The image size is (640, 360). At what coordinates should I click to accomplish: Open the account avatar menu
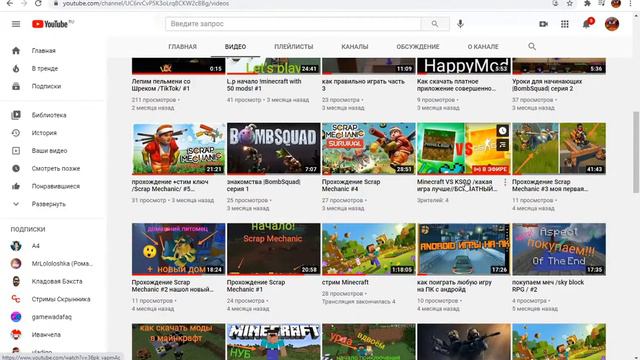[x=612, y=24]
